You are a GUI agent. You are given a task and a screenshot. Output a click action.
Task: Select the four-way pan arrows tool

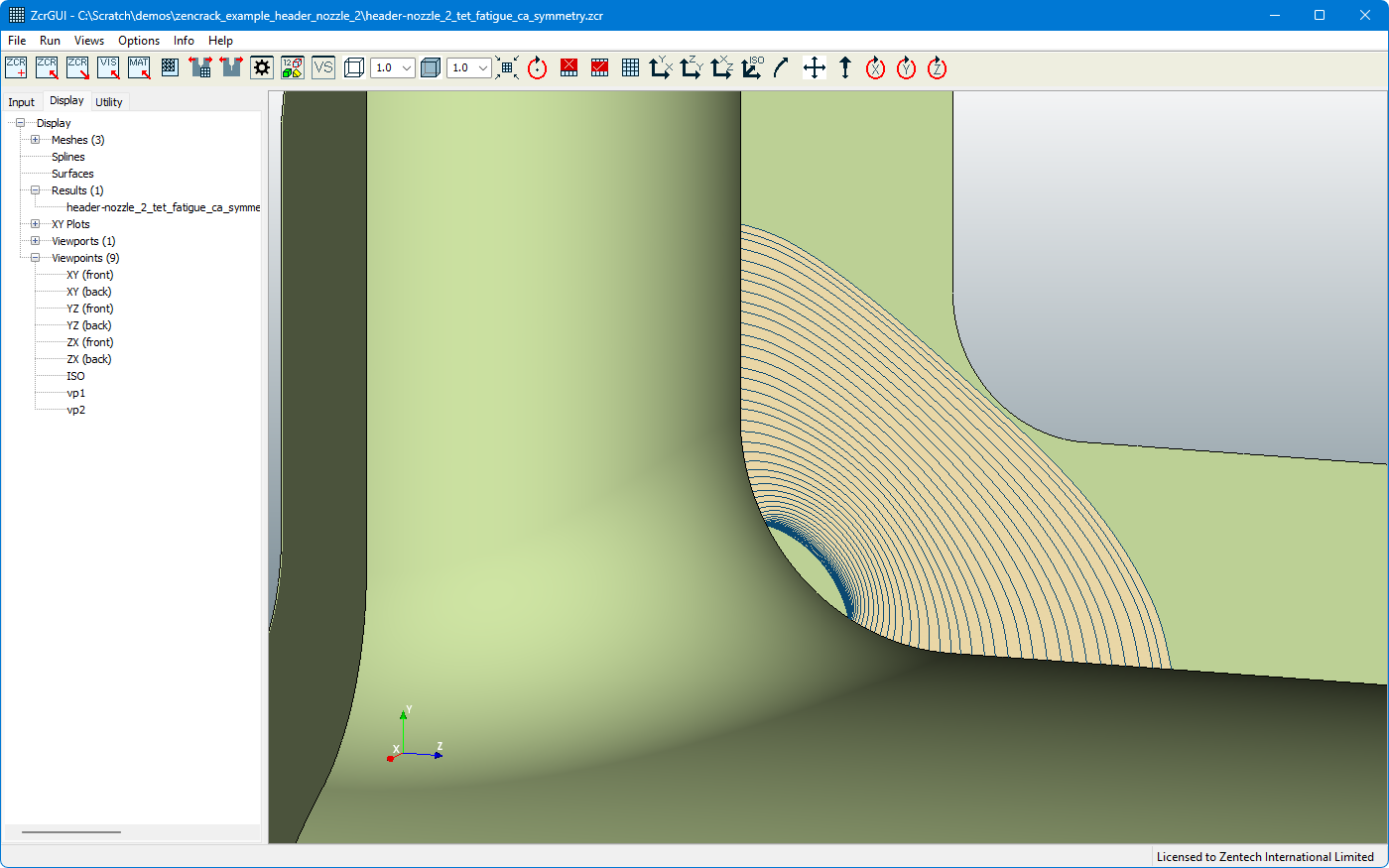click(x=815, y=67)
